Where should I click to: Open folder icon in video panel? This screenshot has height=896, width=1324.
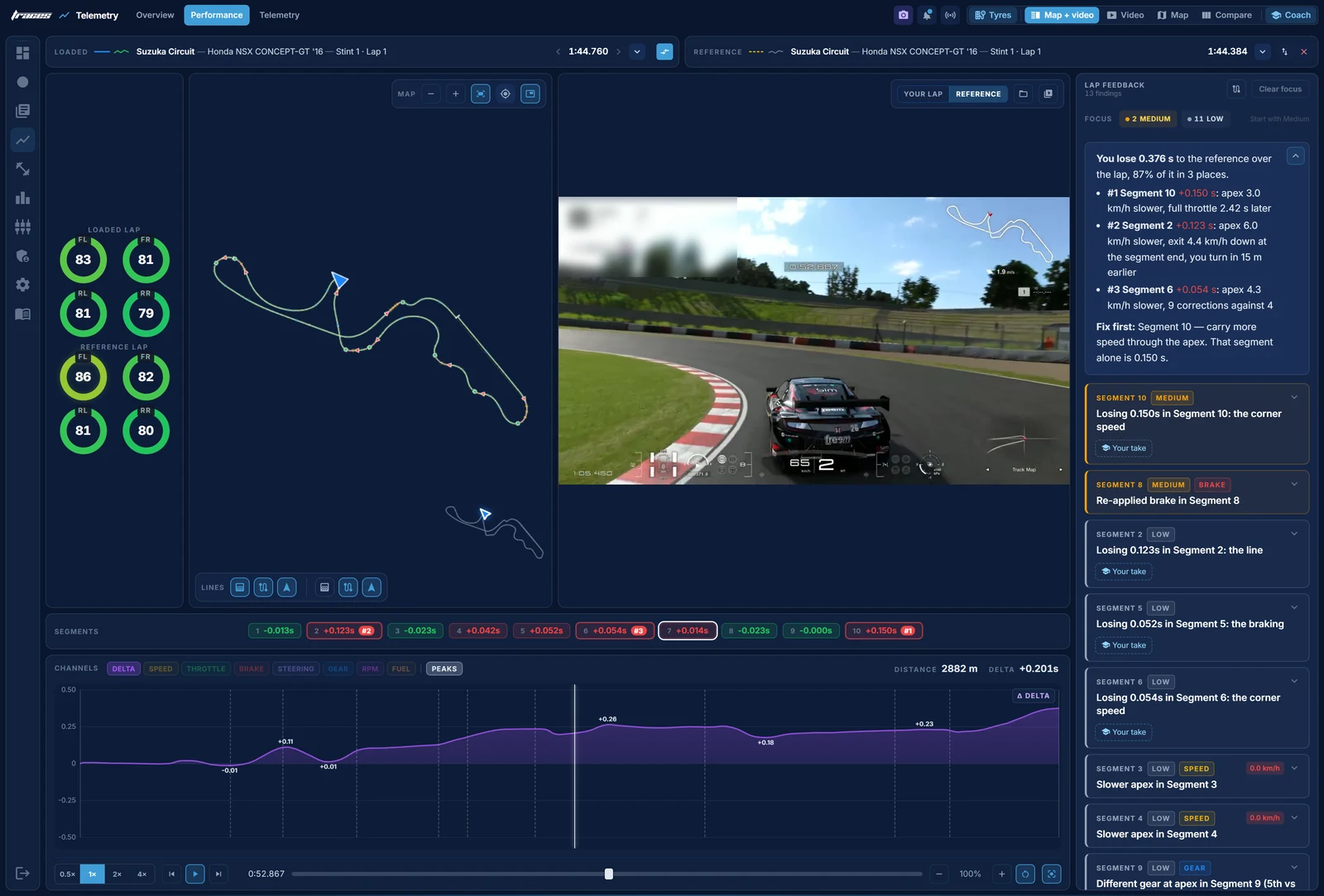pos(1023,94)
